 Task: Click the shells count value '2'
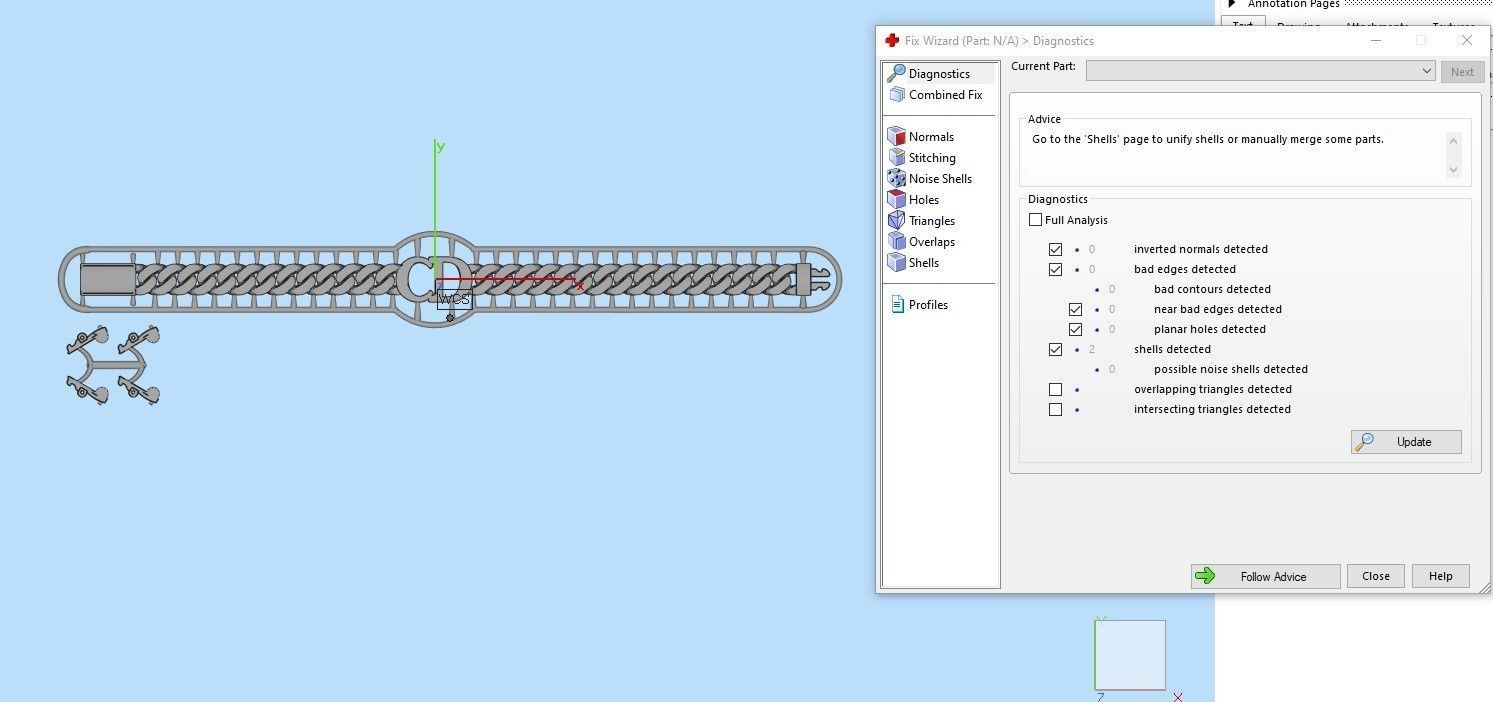tap(1092, 349)
